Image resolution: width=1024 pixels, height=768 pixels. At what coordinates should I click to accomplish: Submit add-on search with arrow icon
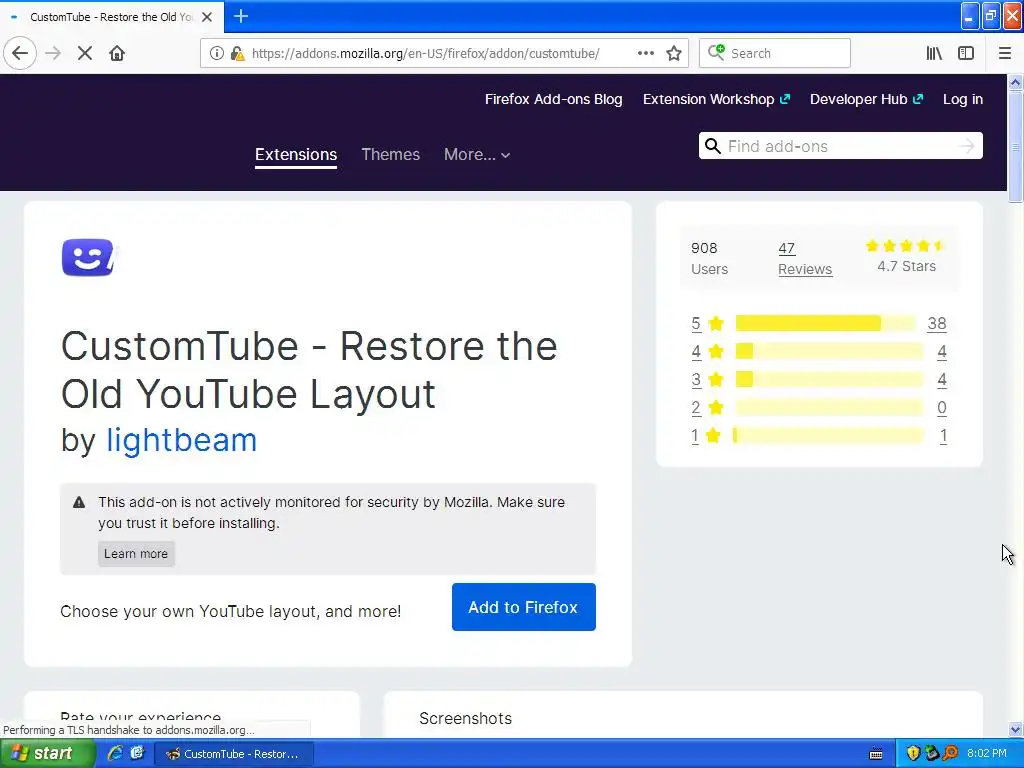tap(967, 146)
